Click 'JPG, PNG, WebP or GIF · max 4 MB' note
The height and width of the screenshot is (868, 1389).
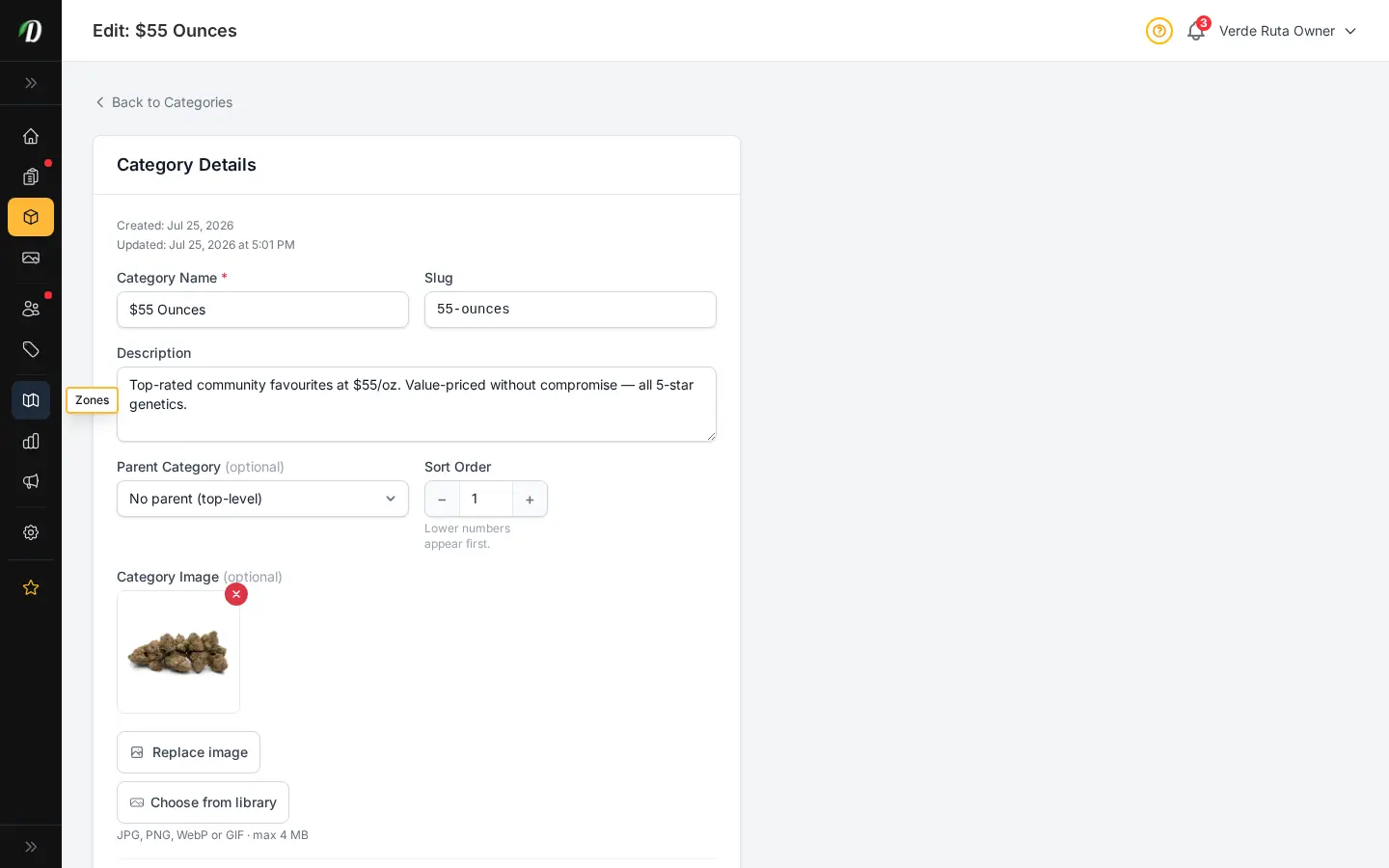pyautogui.click(x=212, y=835)
